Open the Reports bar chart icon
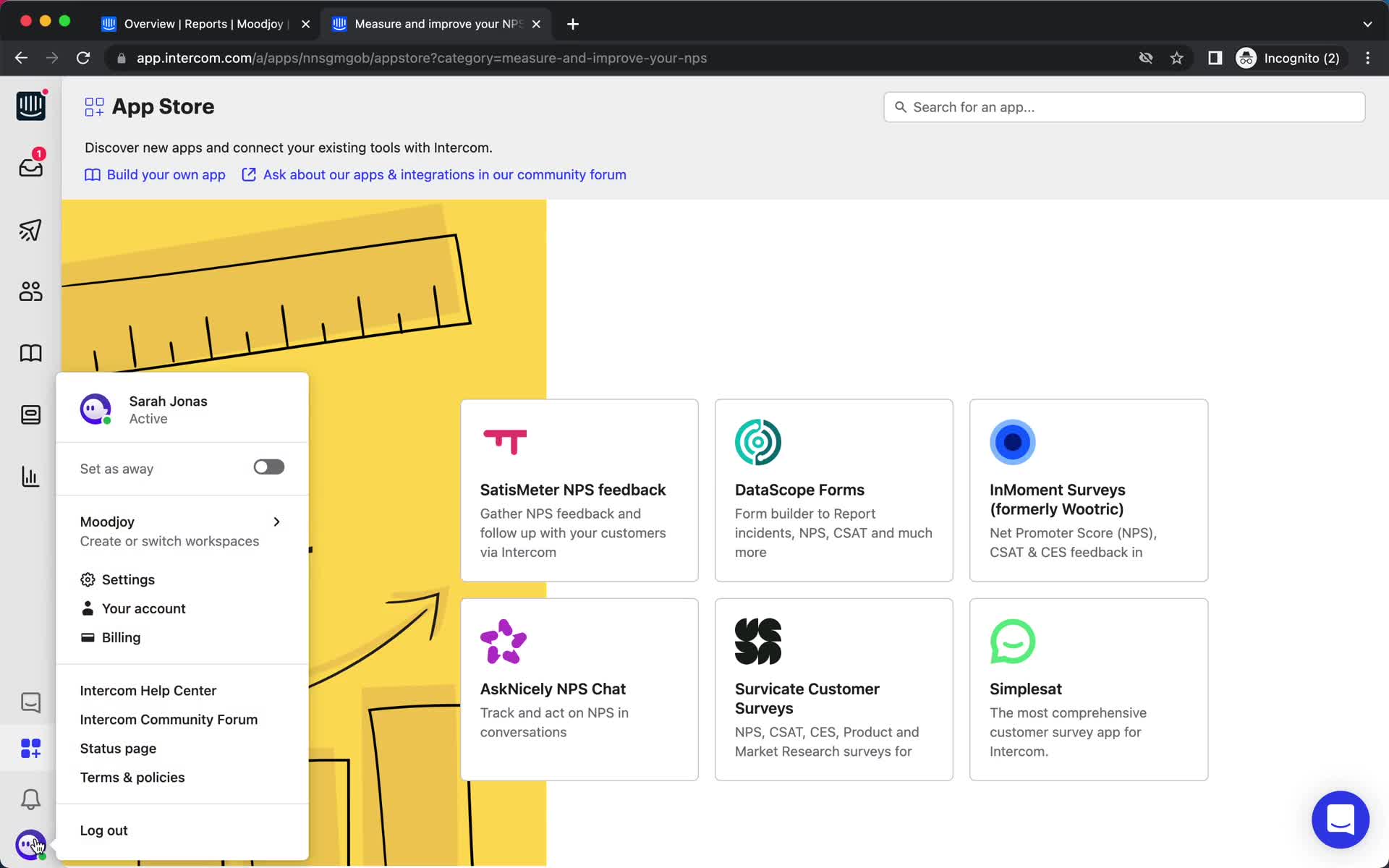Viewport: 1389px width, 868px height. [30, 477]
